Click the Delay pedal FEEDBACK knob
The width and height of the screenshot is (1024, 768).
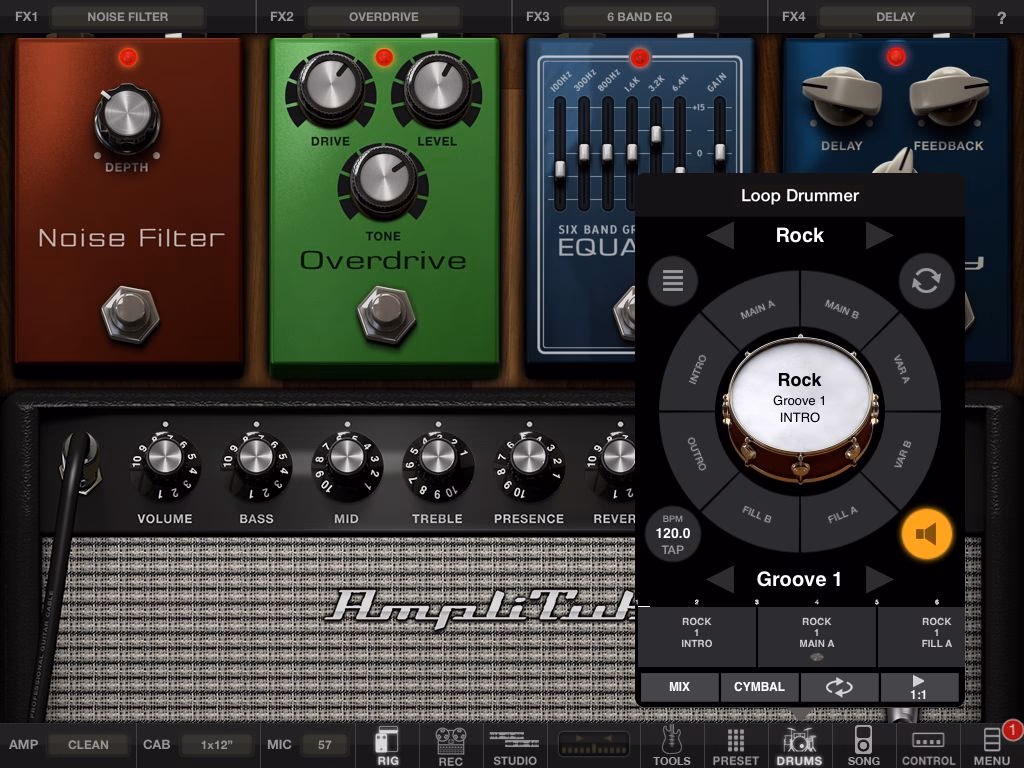point(948,95)
